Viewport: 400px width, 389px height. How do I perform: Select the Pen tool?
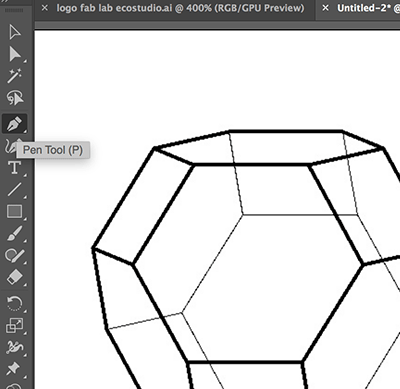point(14,123)
